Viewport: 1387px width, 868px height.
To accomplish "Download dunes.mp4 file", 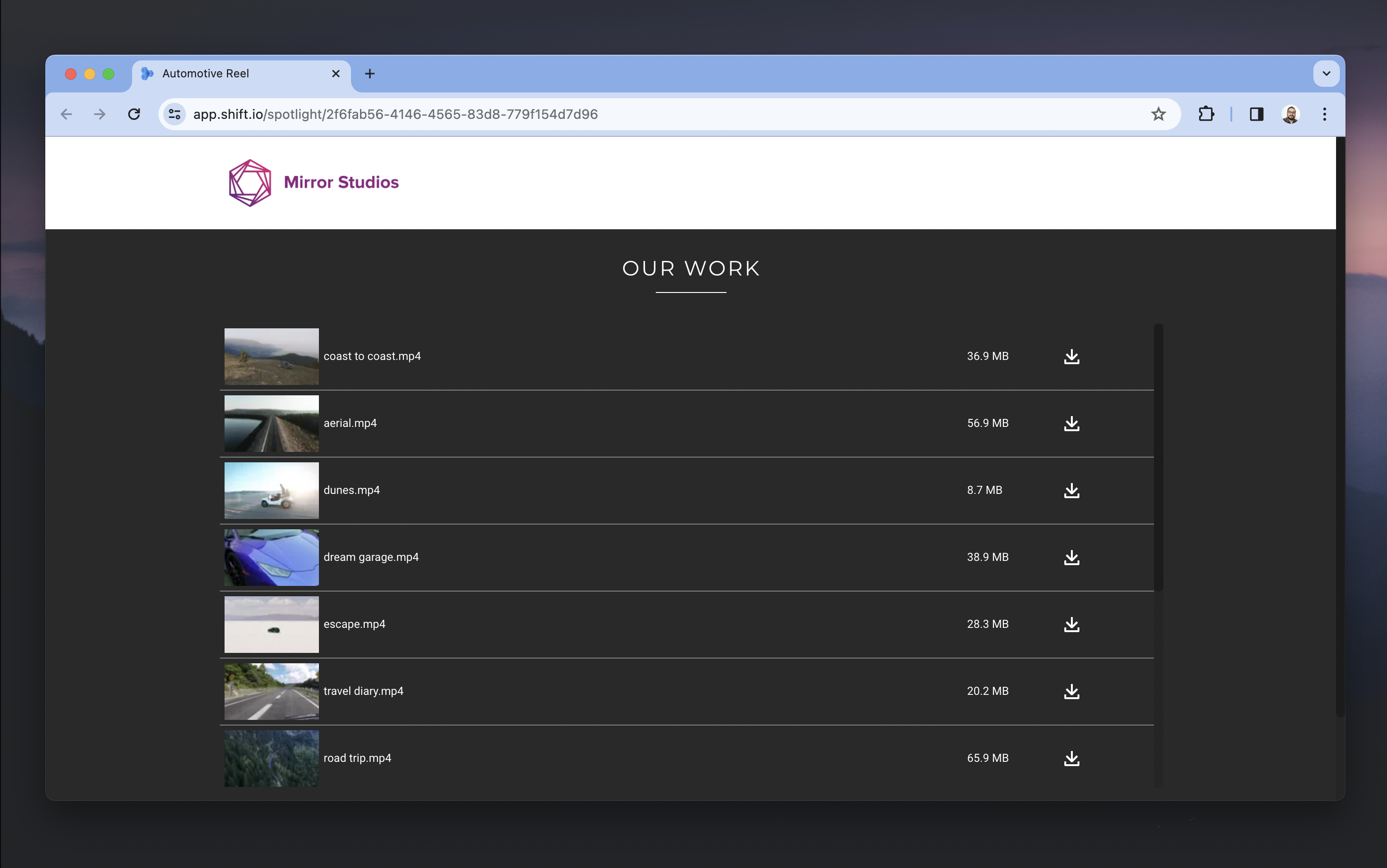I will tap(1071, 490).
